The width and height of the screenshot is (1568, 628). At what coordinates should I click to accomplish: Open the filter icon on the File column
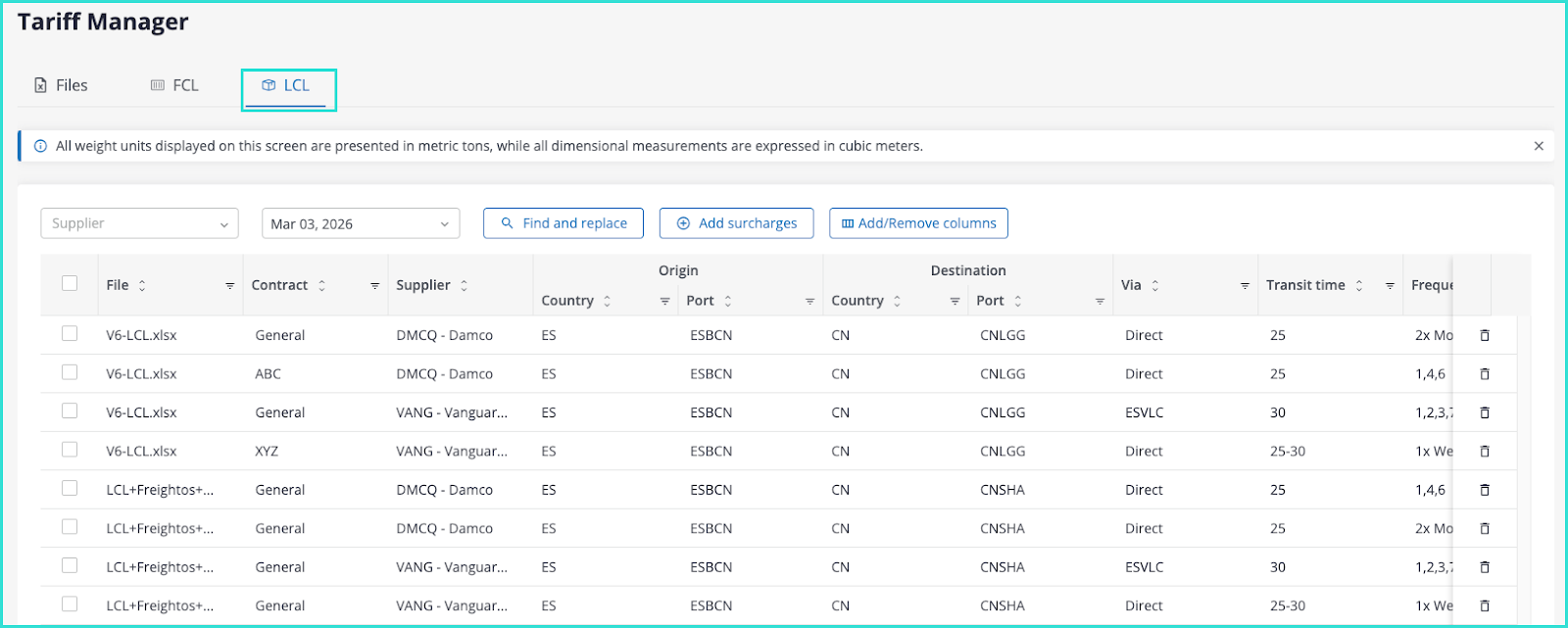(229, 286)
